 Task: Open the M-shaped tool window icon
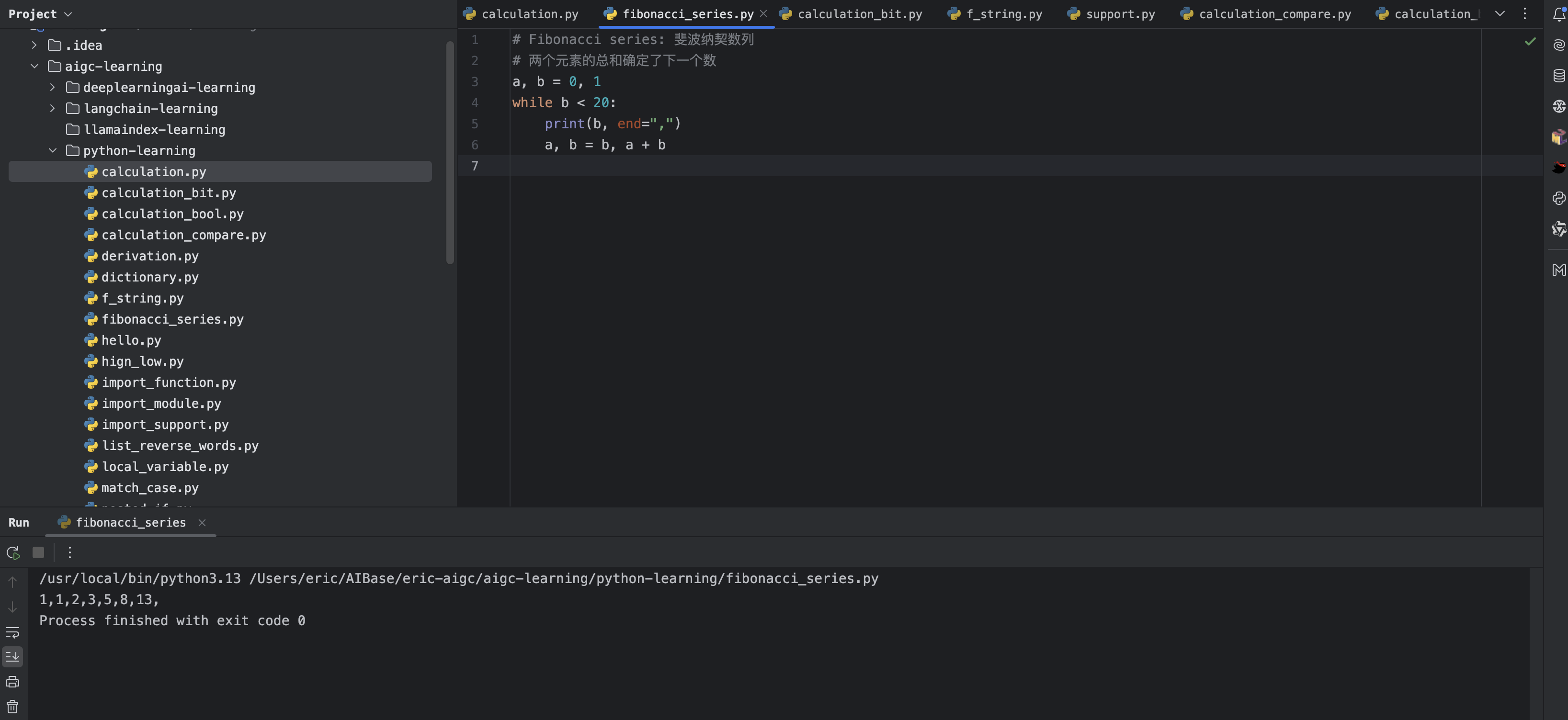pyautogui.click(x=1559, y=270)
